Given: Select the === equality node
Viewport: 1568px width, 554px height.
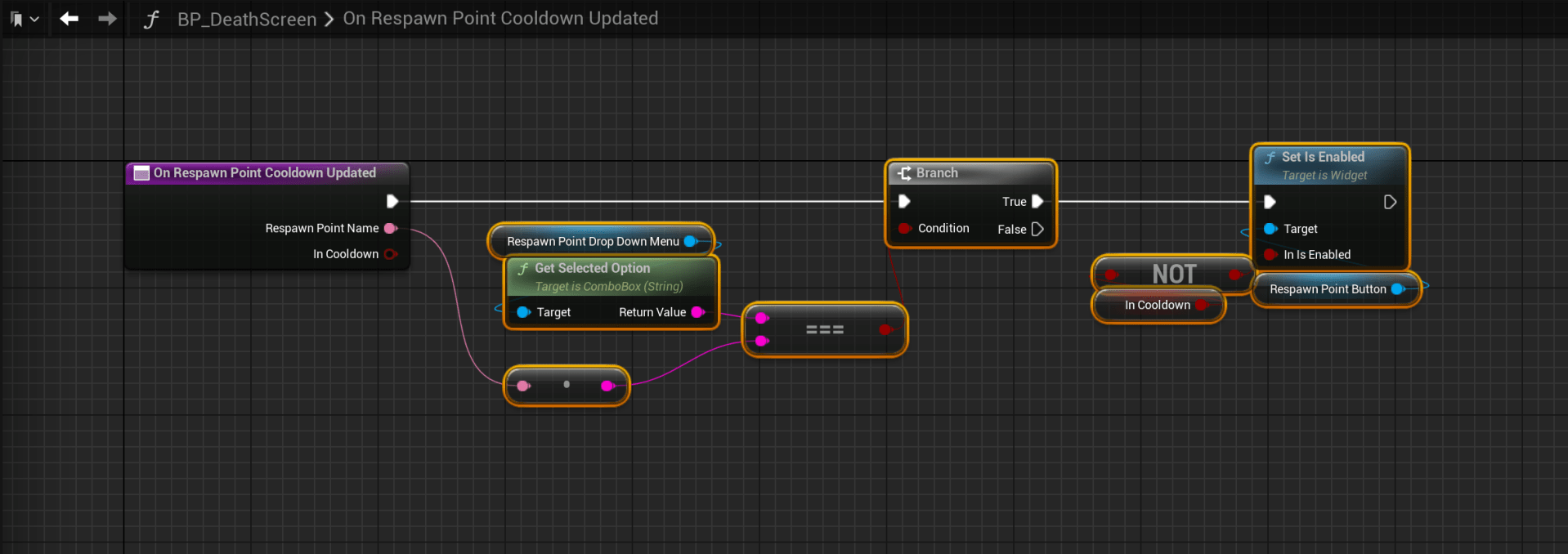Looking at the screenshot, I should point(825,329).
